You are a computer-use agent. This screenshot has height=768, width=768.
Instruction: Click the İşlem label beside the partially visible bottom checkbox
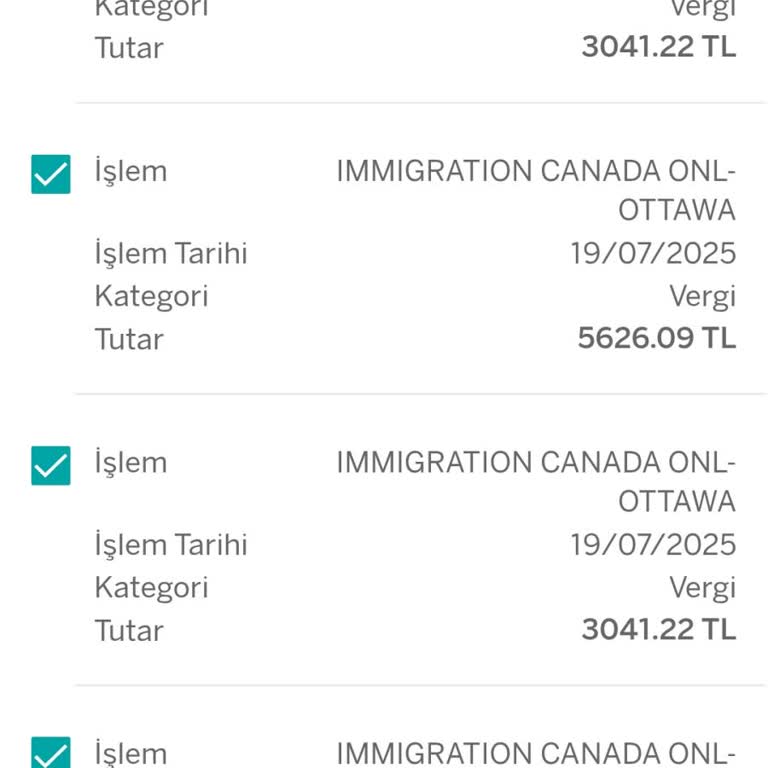(131, 753)
